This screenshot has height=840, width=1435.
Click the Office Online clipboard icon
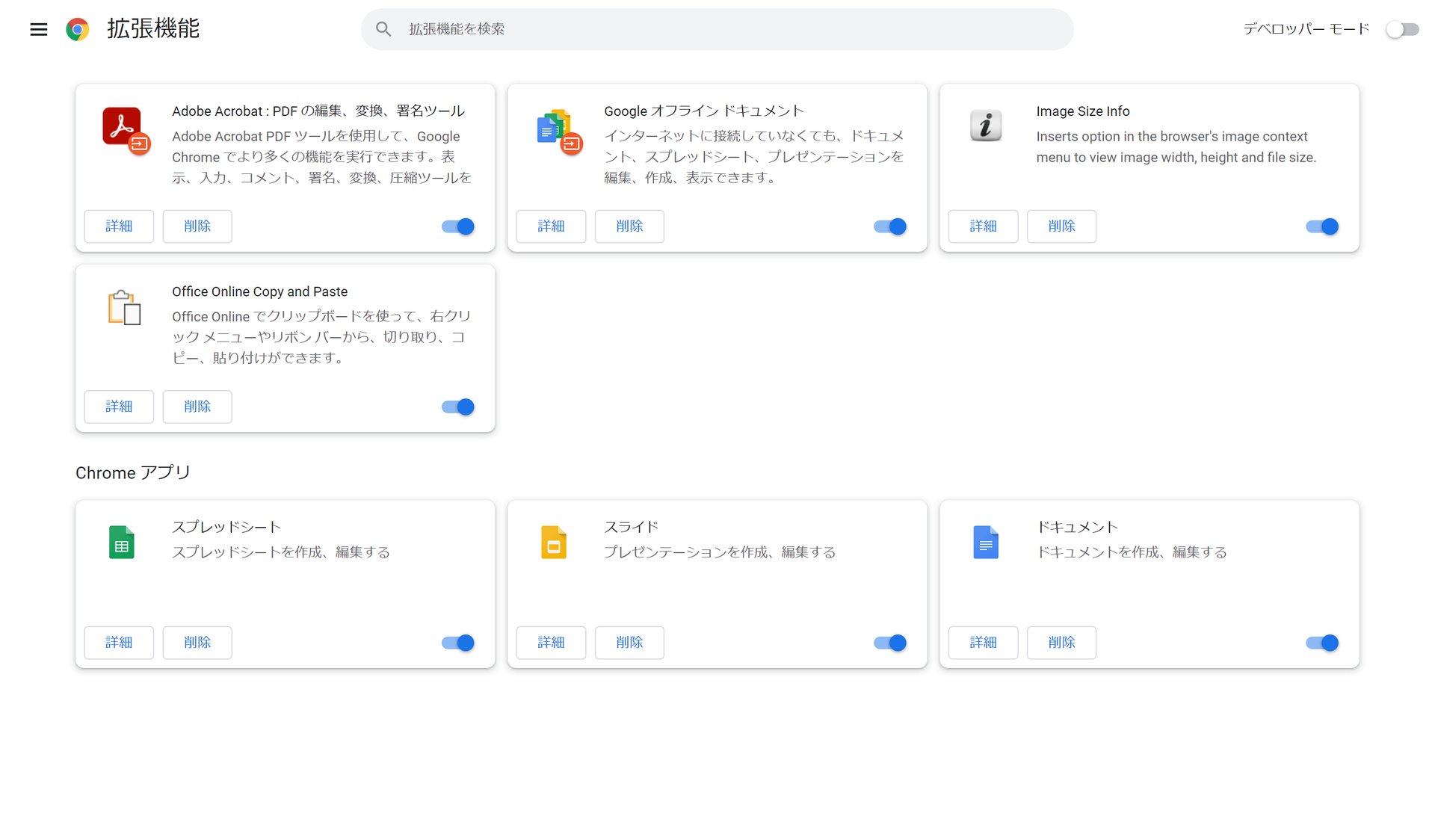pos(124,307)
